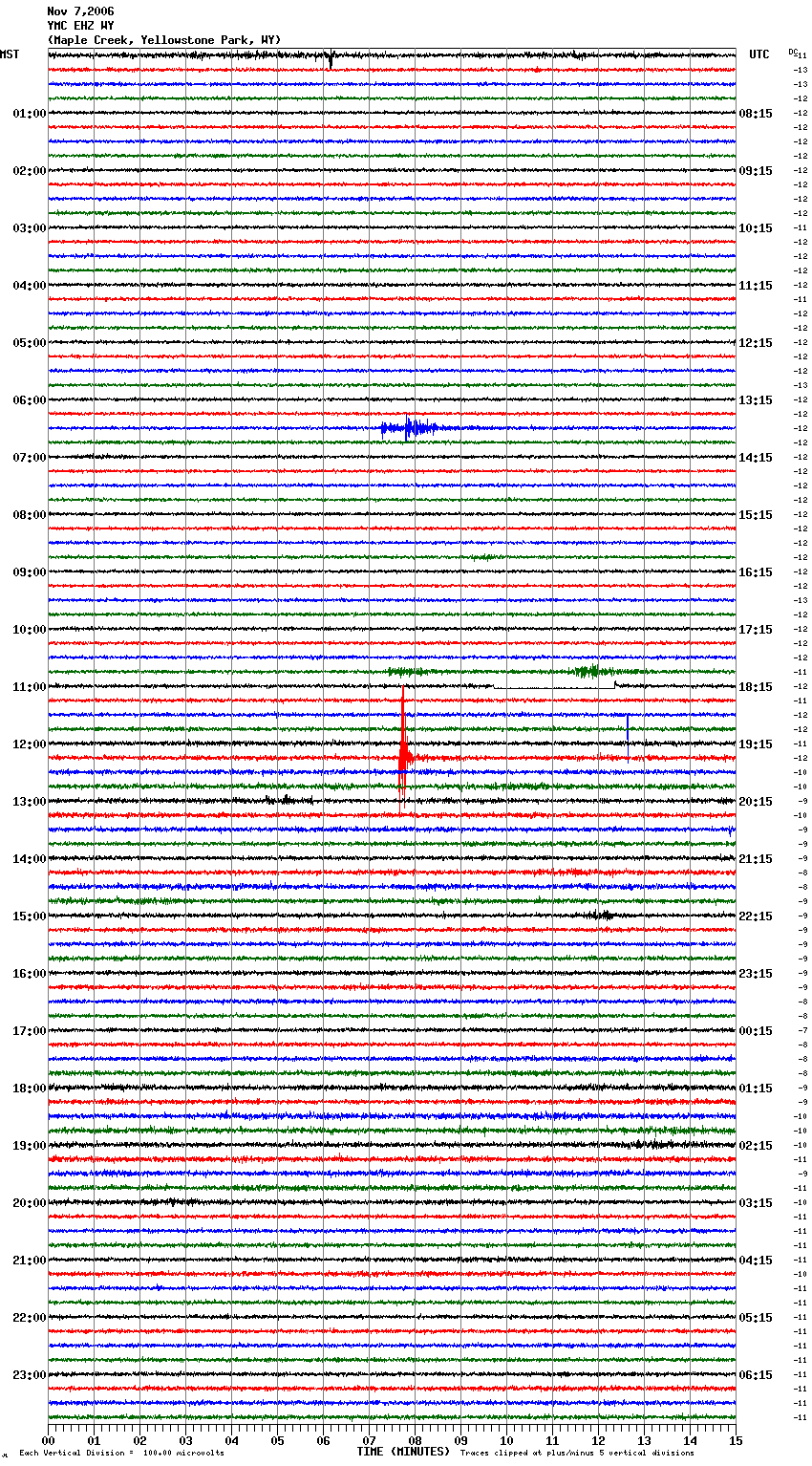This screenshot has width=812, height=1466.
Task: Select the "21:00" MST row label
Action: (x=29, y=1261)
